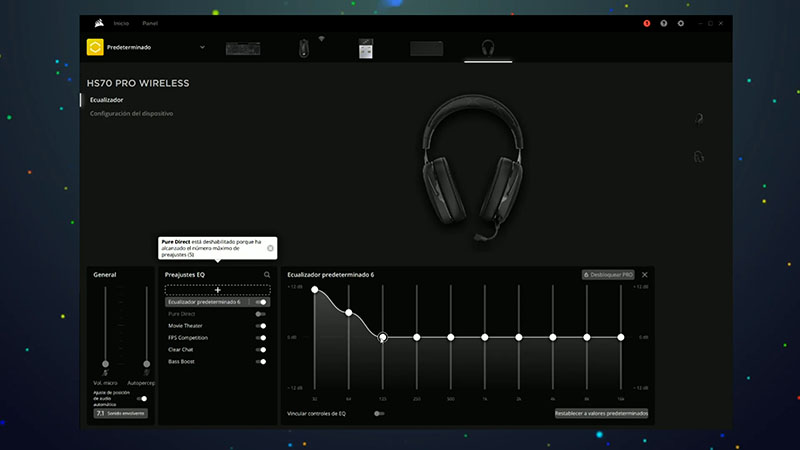The image size is (800, 450).
Task: Toggle Ecualizador predeterminado 6 preset switch
Action: [x=261, y=302]
